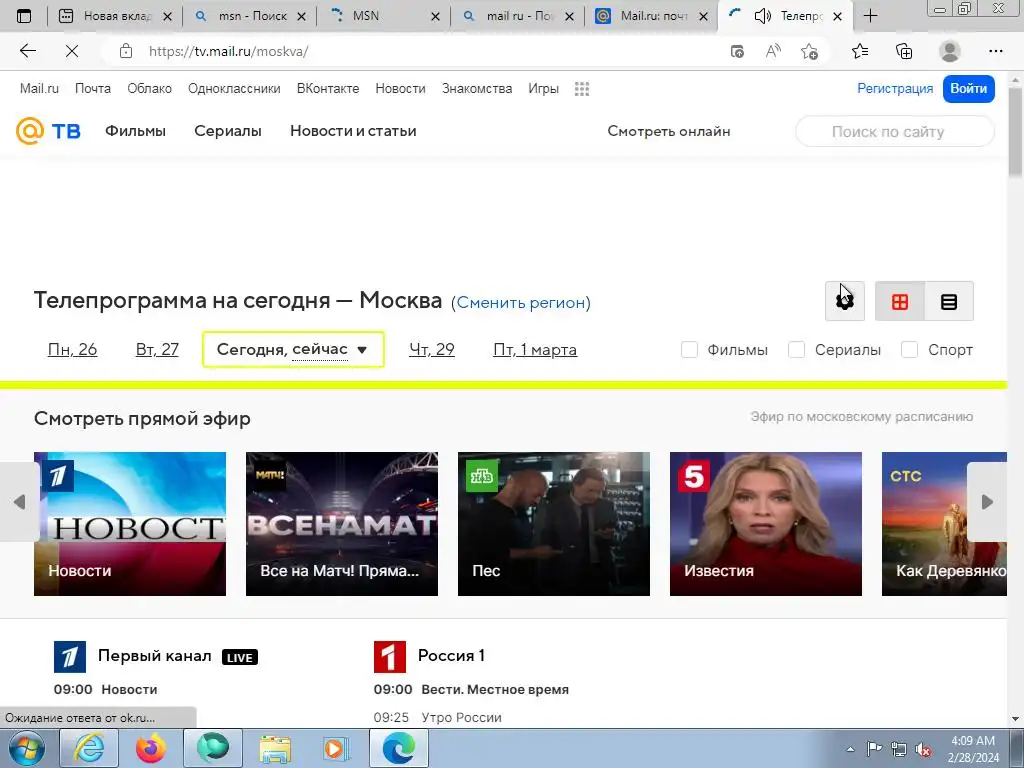Open the 09:25 Утро России program
This screenshot has height=768, width=1024.
tap(438, 717)
